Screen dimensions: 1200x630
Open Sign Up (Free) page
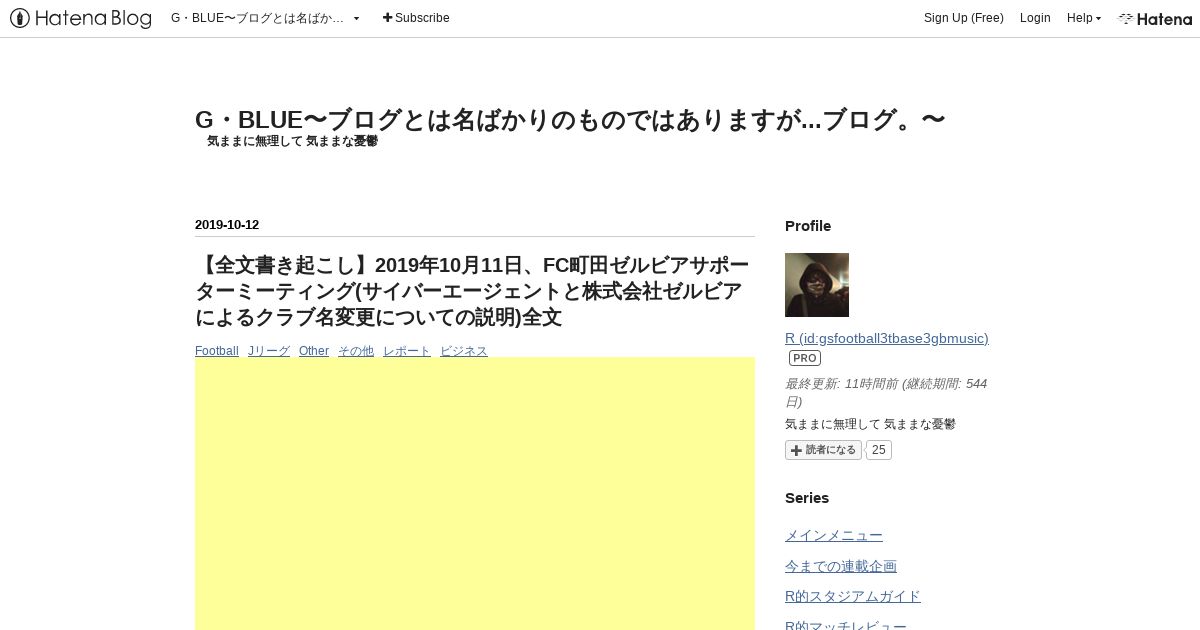(x=964, y=18)
